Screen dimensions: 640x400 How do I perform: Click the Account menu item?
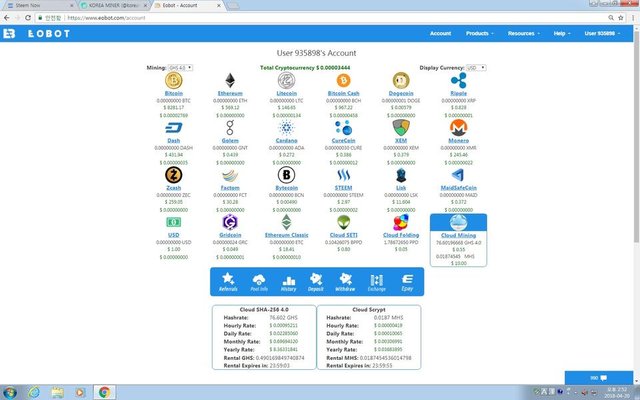[440, 33]
